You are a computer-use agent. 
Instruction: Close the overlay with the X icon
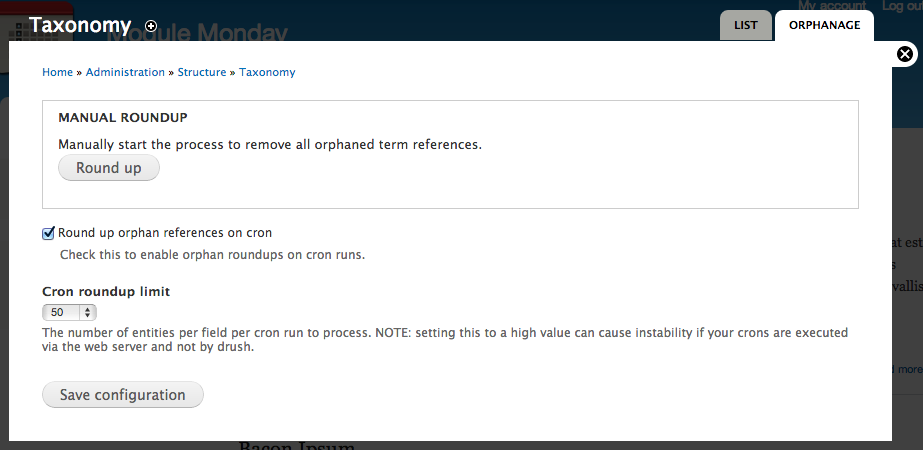[905, 54]
